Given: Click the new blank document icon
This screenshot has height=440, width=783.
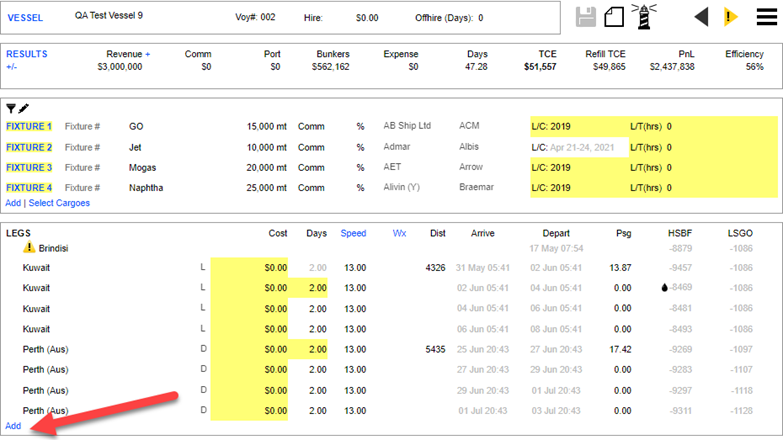Looking at the screenshot, I should pos(615,17).
